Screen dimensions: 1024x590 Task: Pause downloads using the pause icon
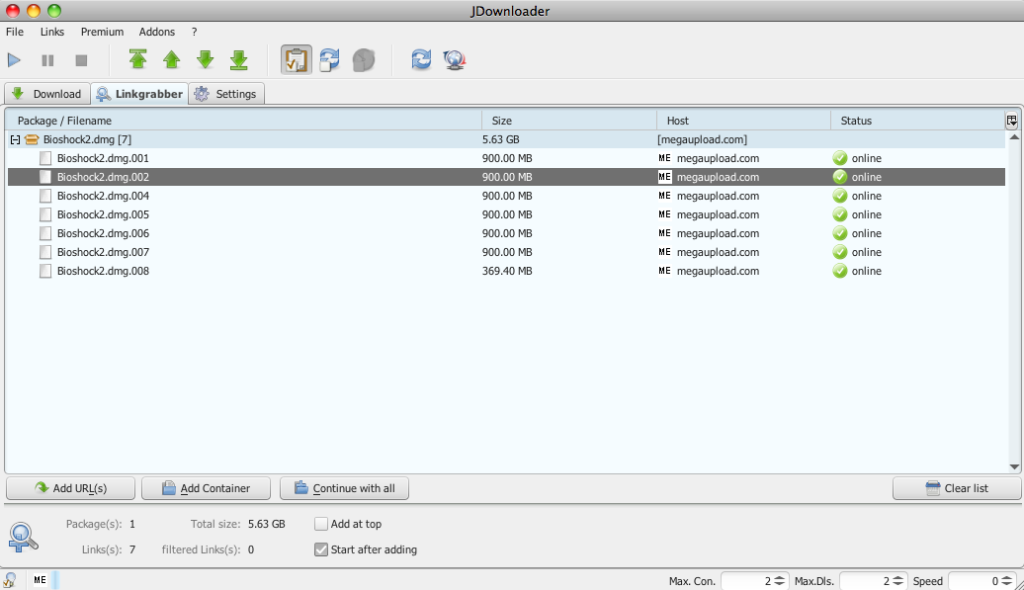point(48,60)
